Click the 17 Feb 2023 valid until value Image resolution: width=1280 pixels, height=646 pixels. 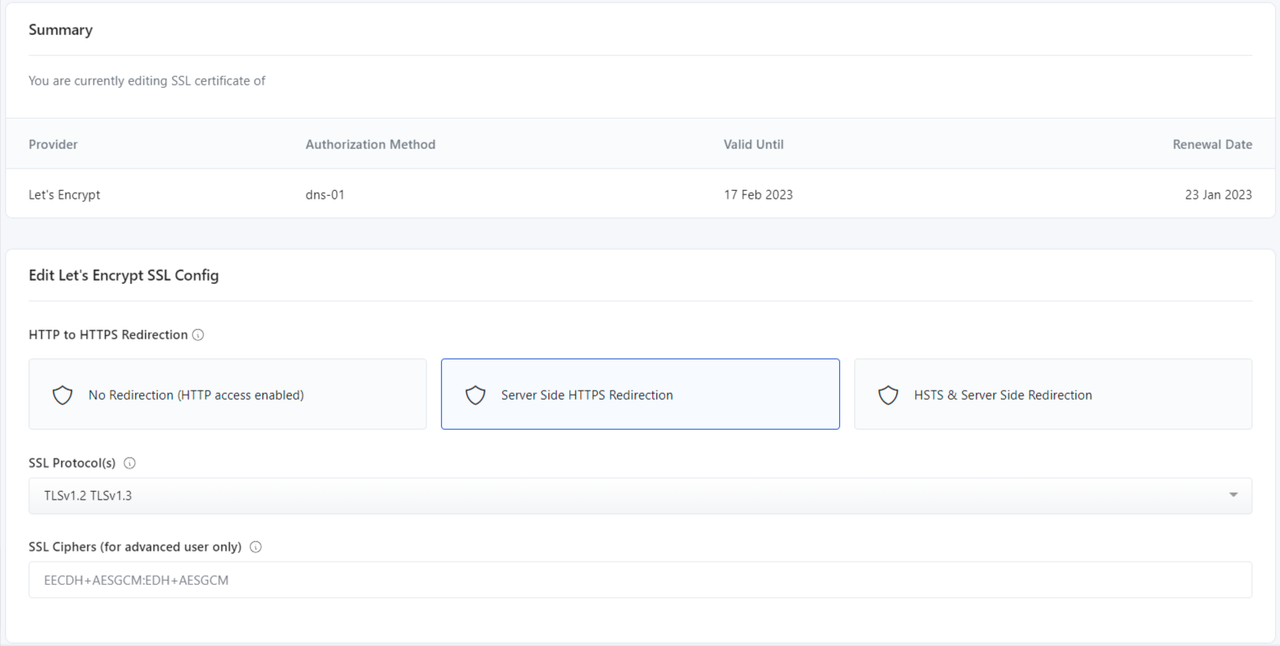pyautogui.click(x=758, y=195)
